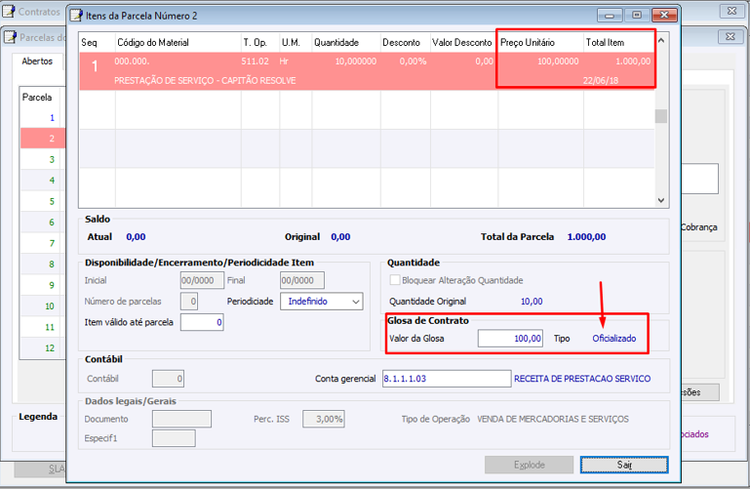Viewport: 750px width, 489px height.
Task: Select parcela 11 in Parcelas window list
Action: pyautogui.click(x=42, y=327)
